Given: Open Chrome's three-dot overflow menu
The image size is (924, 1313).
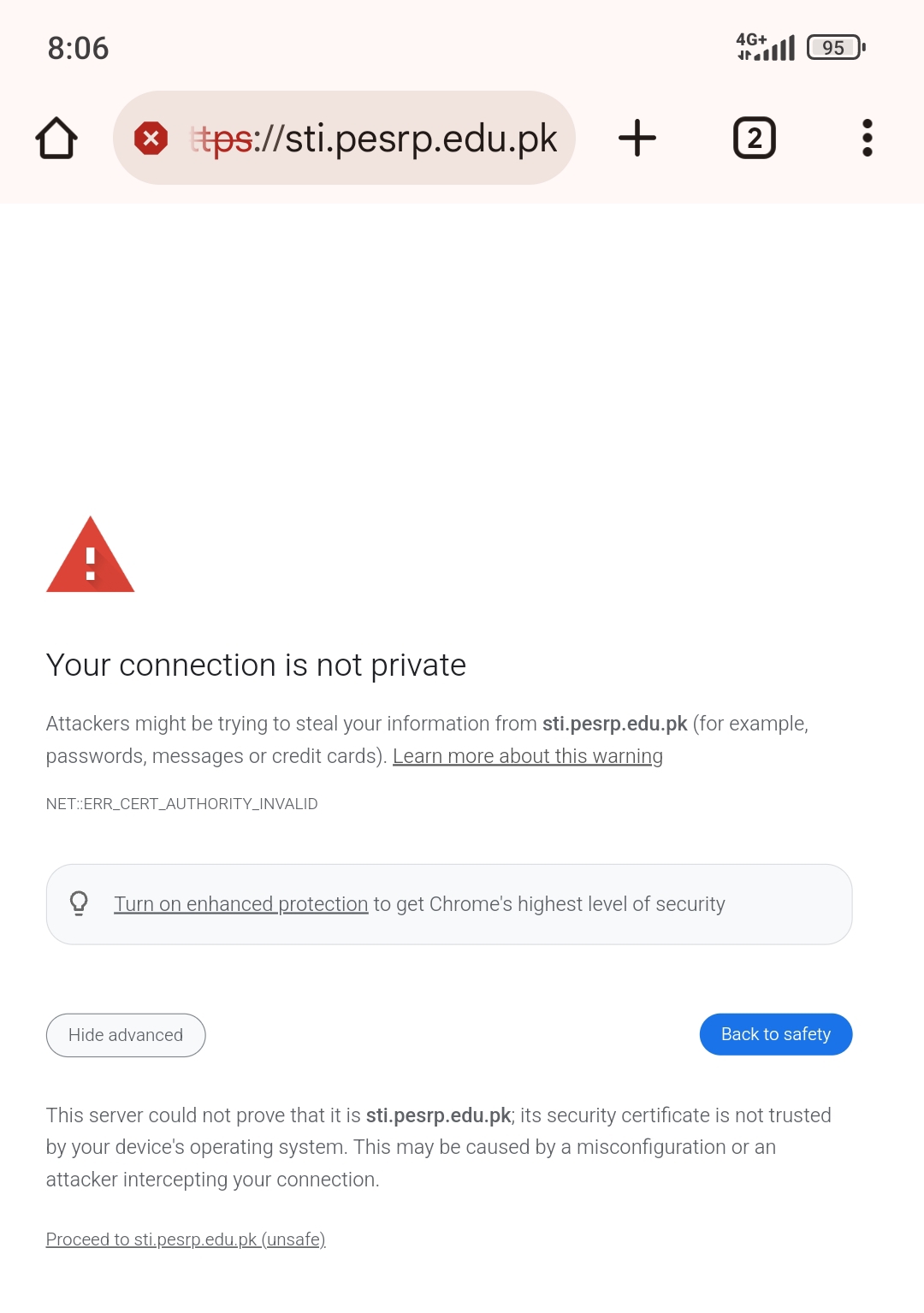Looking at the screenshot, I should (x=868, y=138).
